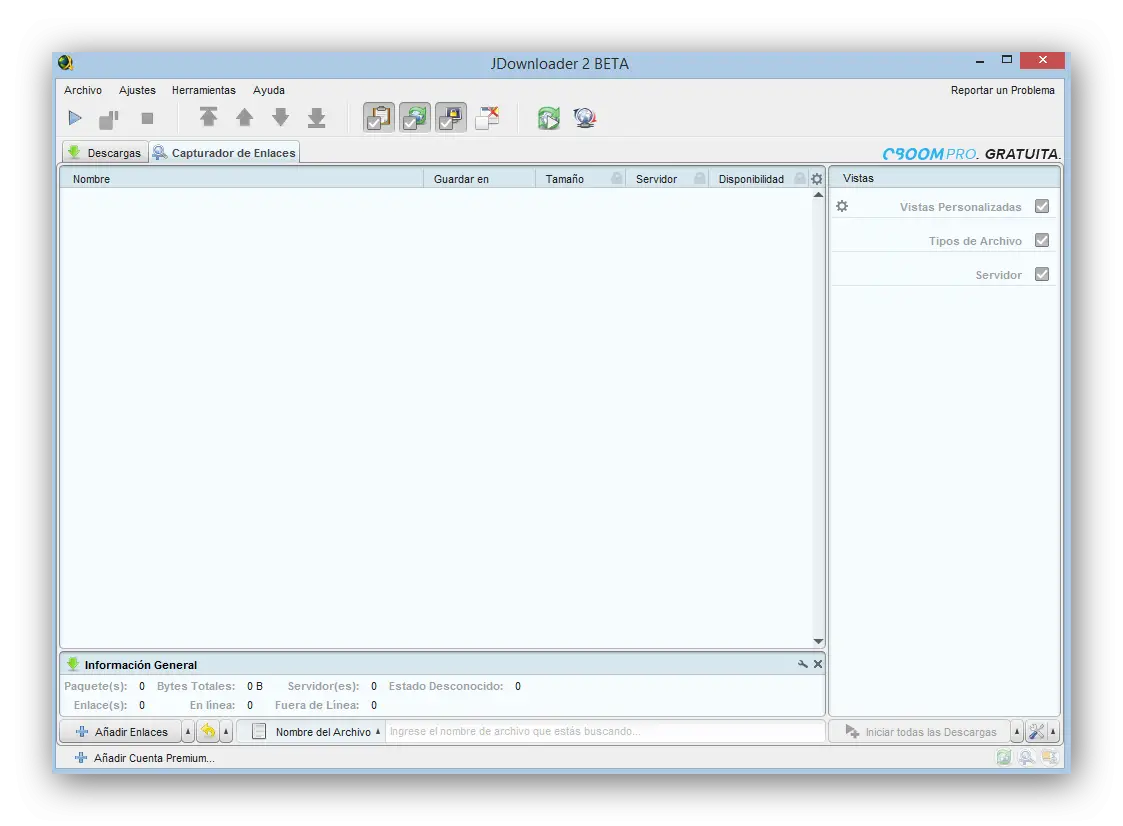This screenshot has height=826, width=1123.
Task: Open the Archivo menu
Action: (x=83, y=90)
